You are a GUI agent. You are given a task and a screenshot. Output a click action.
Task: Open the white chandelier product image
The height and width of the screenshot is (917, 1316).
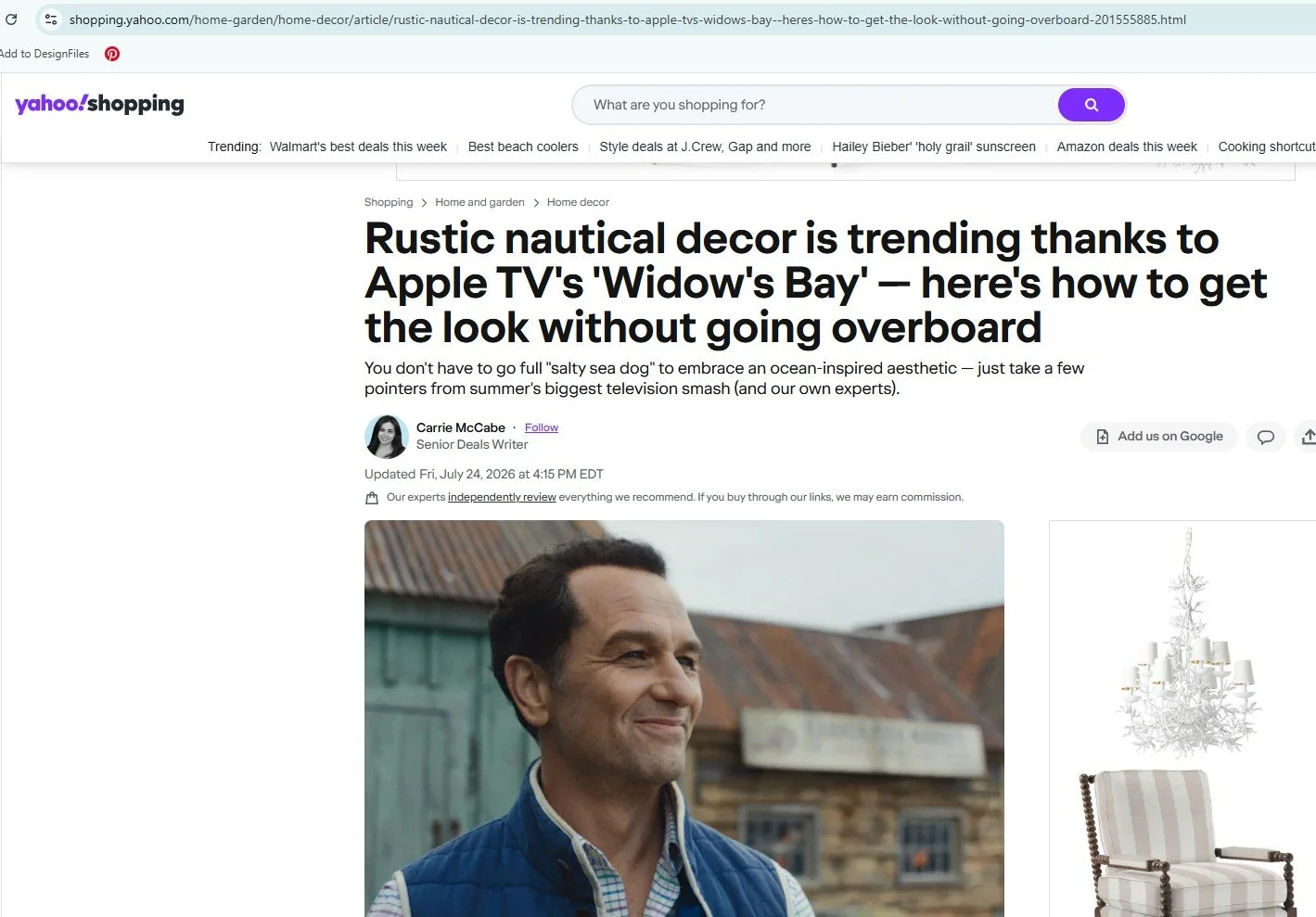point(1187,644)
